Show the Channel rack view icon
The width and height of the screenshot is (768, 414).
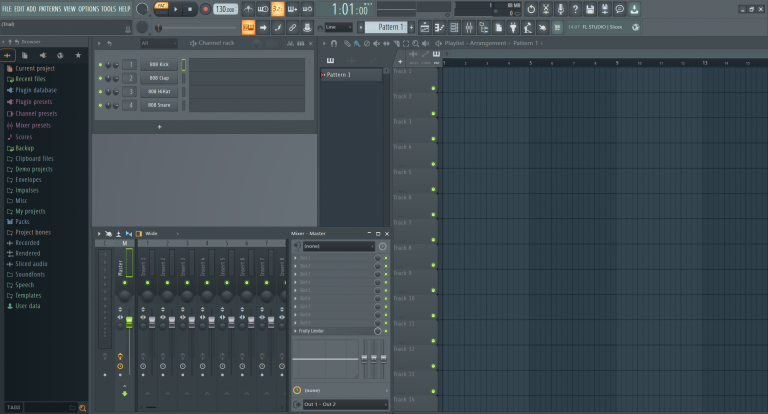[454, 27]
